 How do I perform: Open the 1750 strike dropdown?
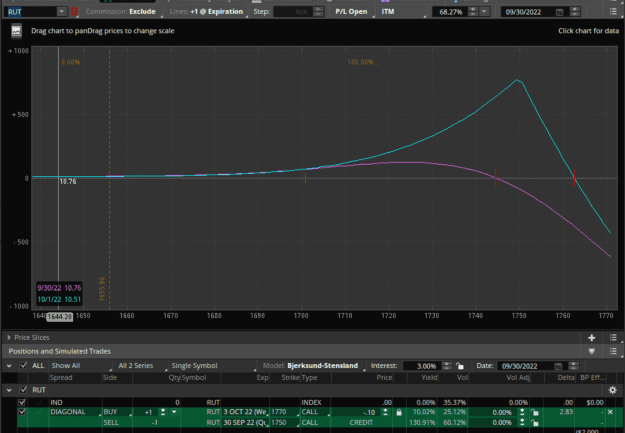tap(285, 422)
